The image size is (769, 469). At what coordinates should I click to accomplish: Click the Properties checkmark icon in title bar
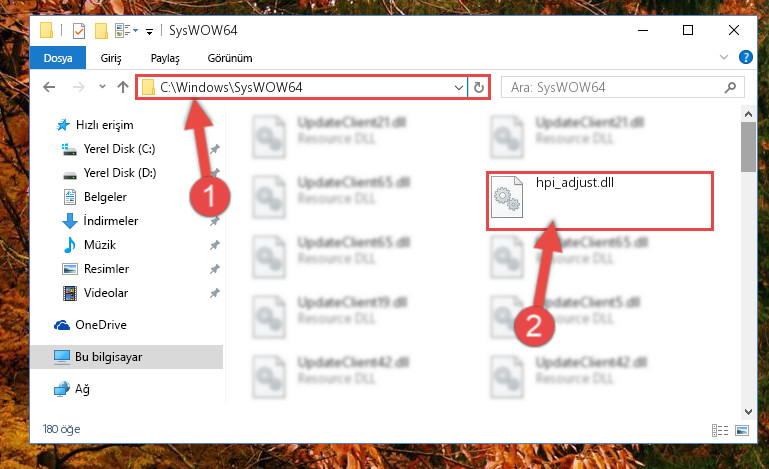[79, 31]
